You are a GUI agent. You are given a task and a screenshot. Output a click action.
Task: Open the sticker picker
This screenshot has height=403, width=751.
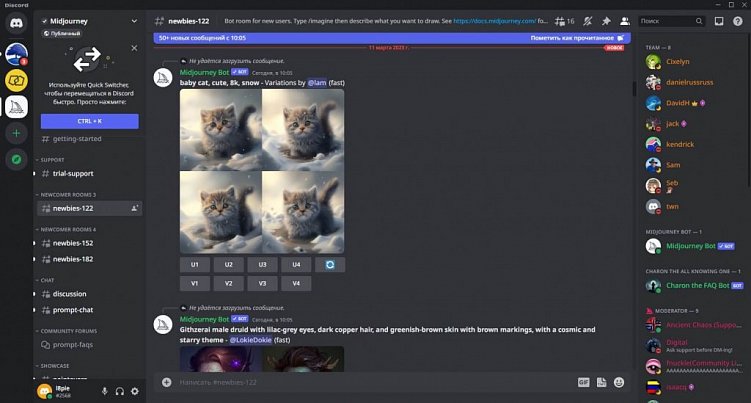coord(601,382)
